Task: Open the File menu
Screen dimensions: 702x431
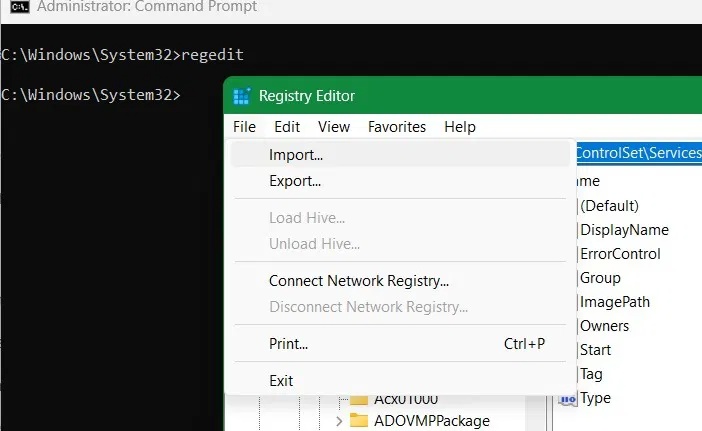Action: tap(244, 127)
